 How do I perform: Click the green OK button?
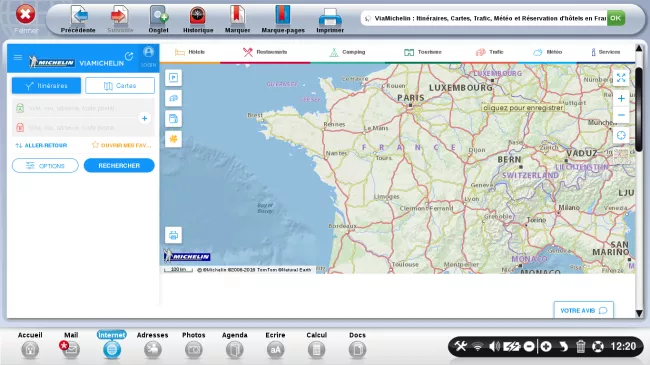pos(616,18)
